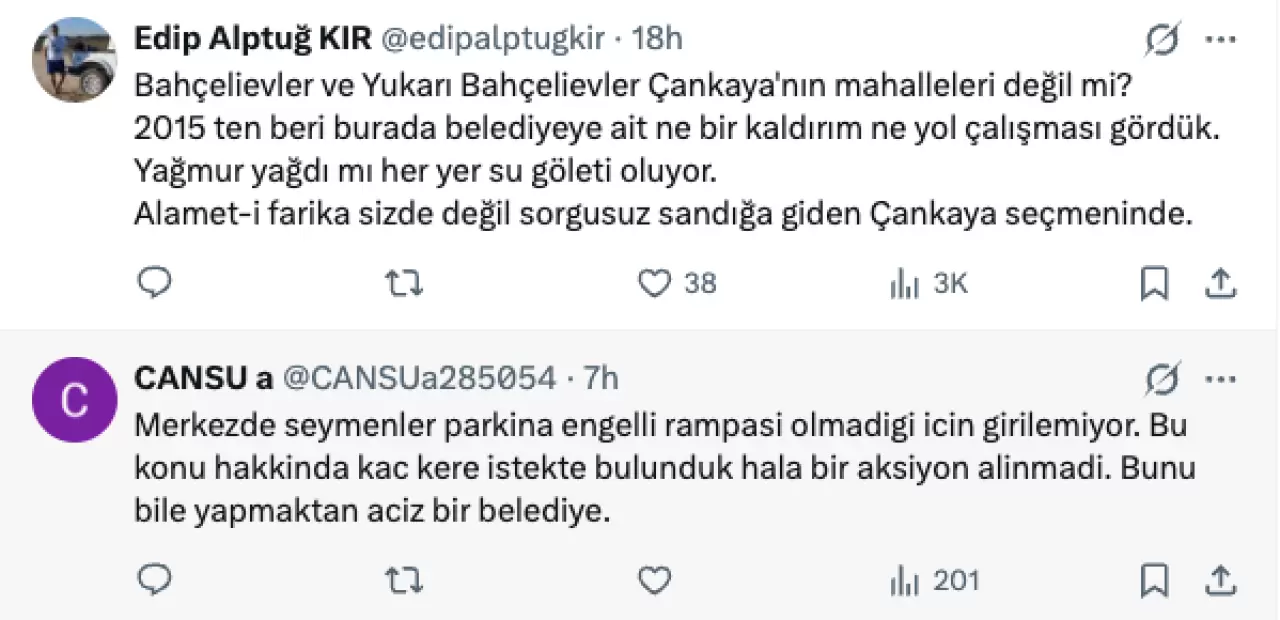Open @CANSUa285054 handle link

pos(419,378)
